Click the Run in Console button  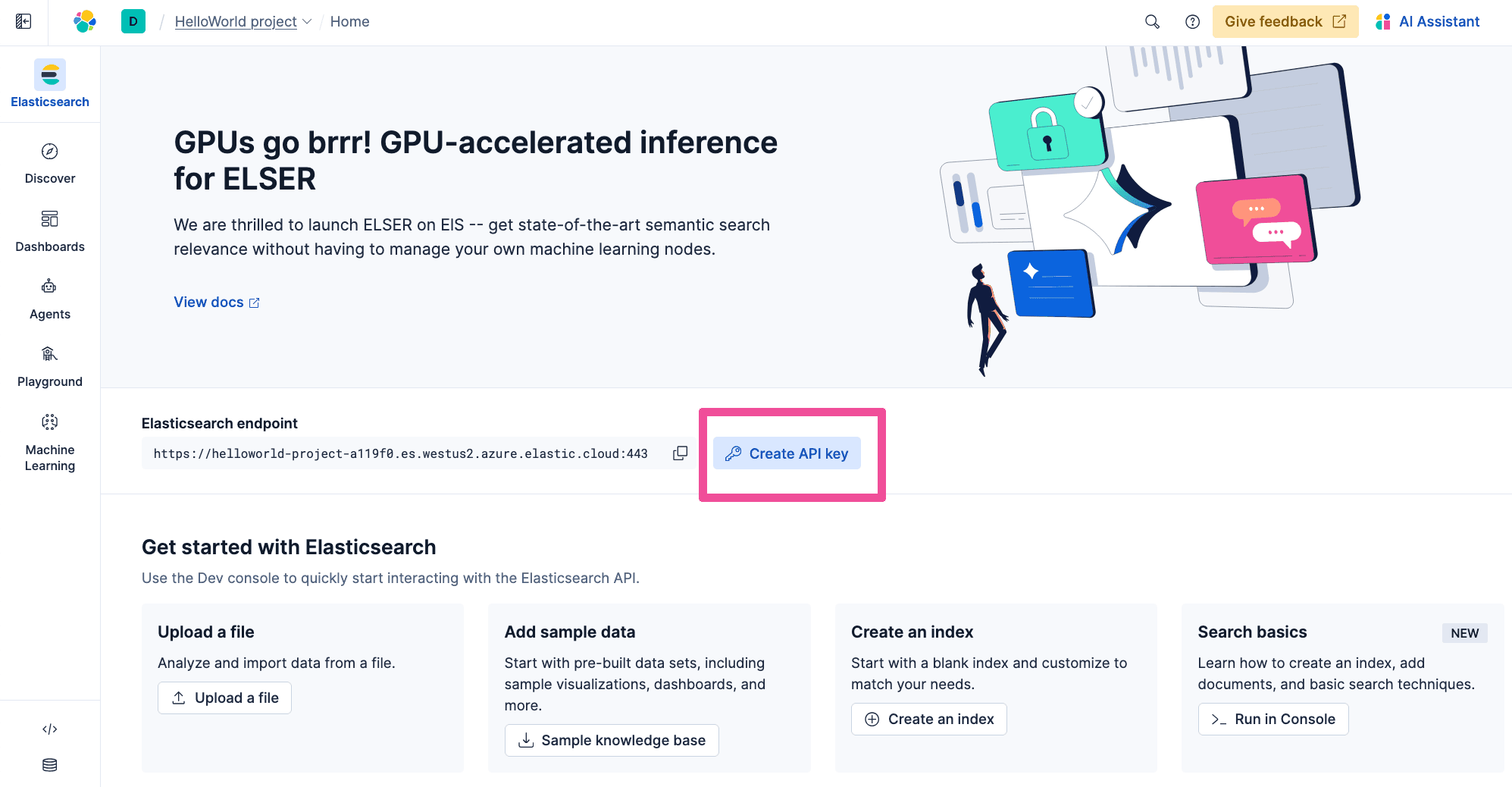pos(1273,719)
